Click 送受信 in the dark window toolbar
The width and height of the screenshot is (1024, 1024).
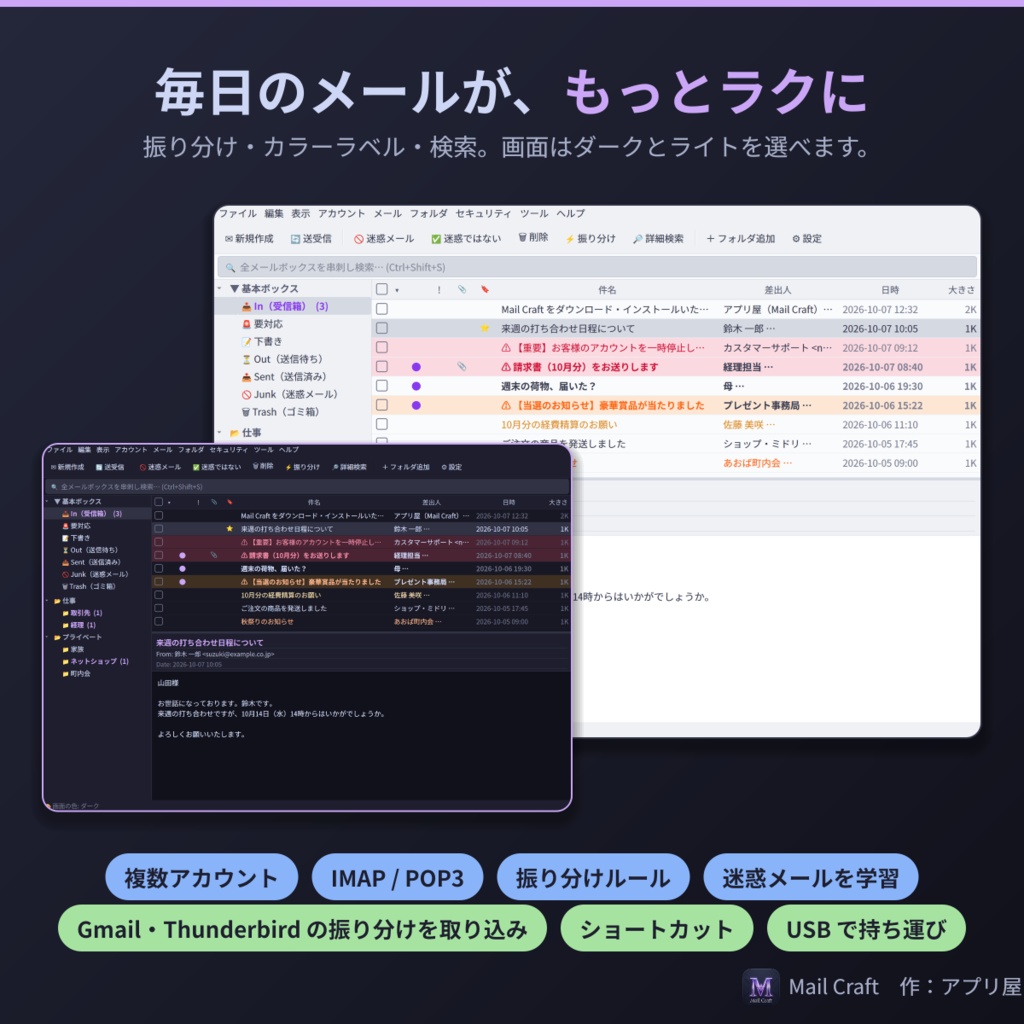pos(110,467)
